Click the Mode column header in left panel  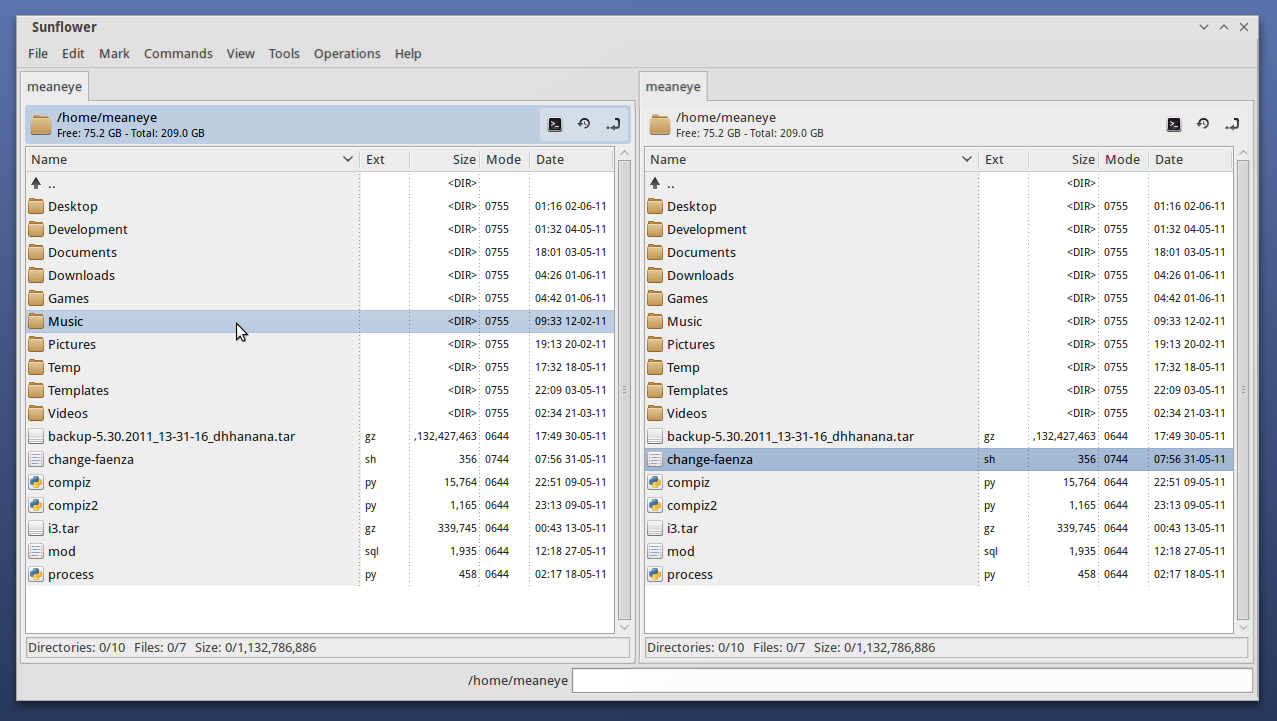pos(503,159)
